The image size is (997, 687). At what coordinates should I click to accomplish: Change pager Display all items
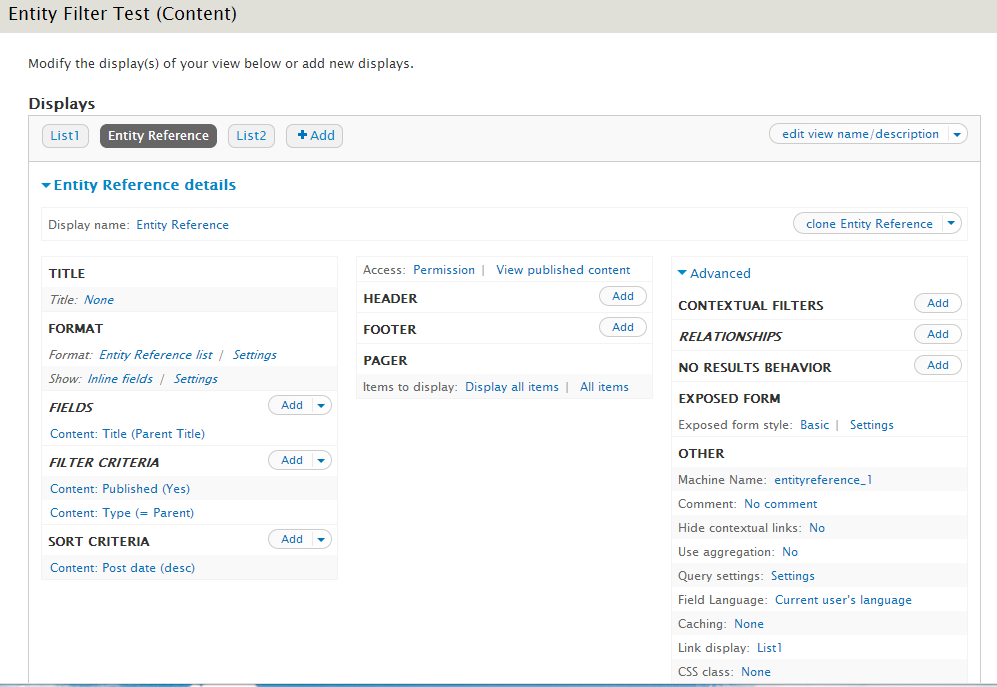tap(512, 387)
